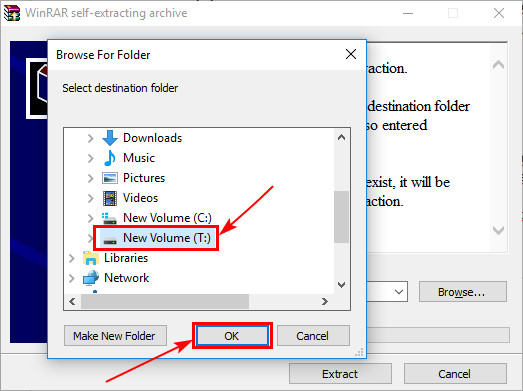Choose Pictures in the folder tree
This screenshot has height=391, width=523.
click(144, 178)
